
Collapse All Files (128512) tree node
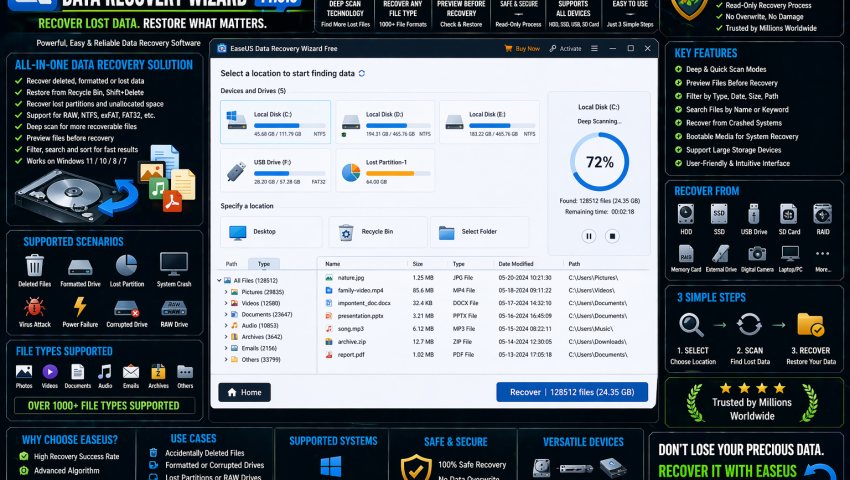coord(220,280)
